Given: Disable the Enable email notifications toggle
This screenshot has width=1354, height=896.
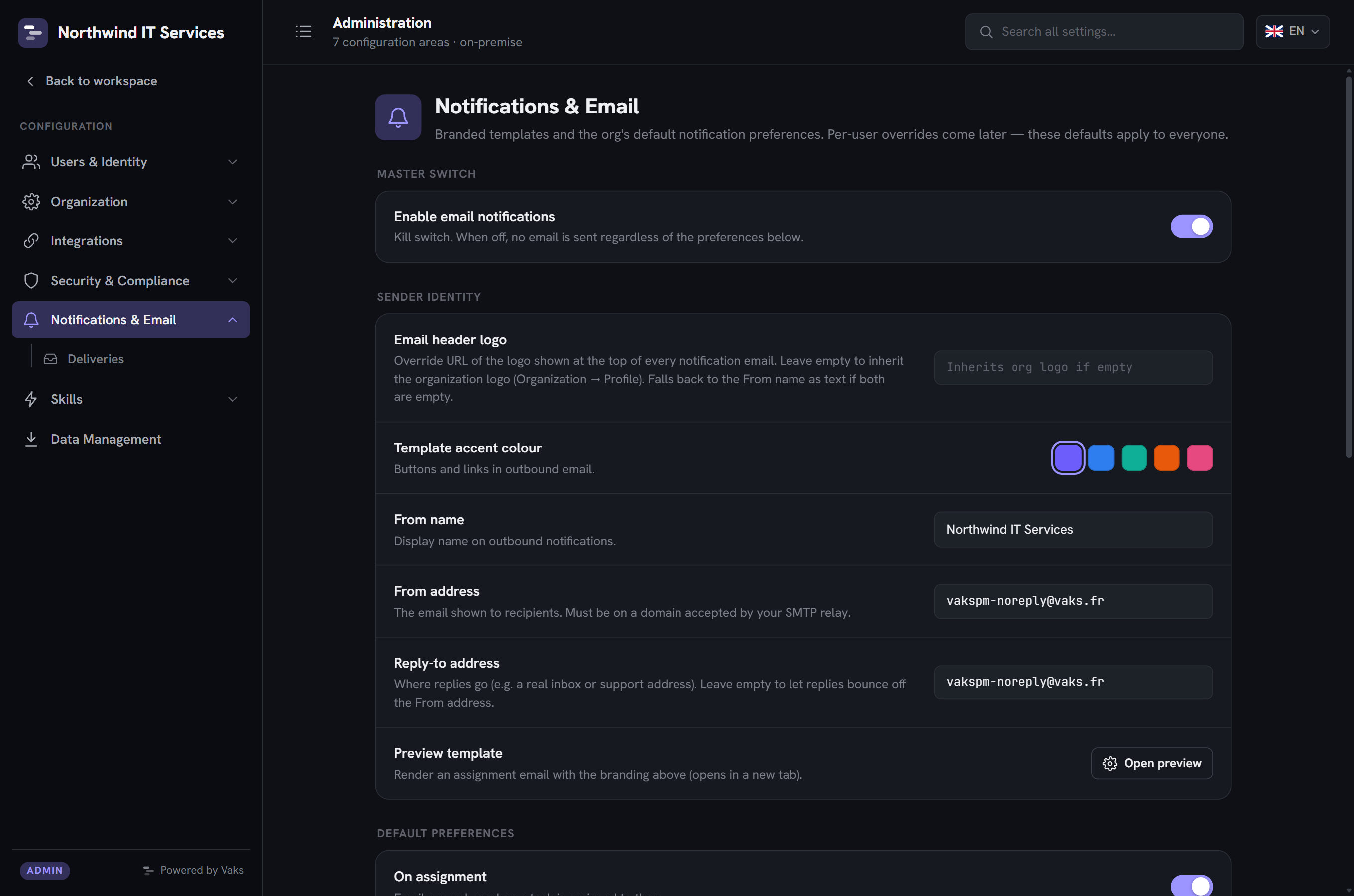Looking at the screenshot, I should [x=1191, y=226].
